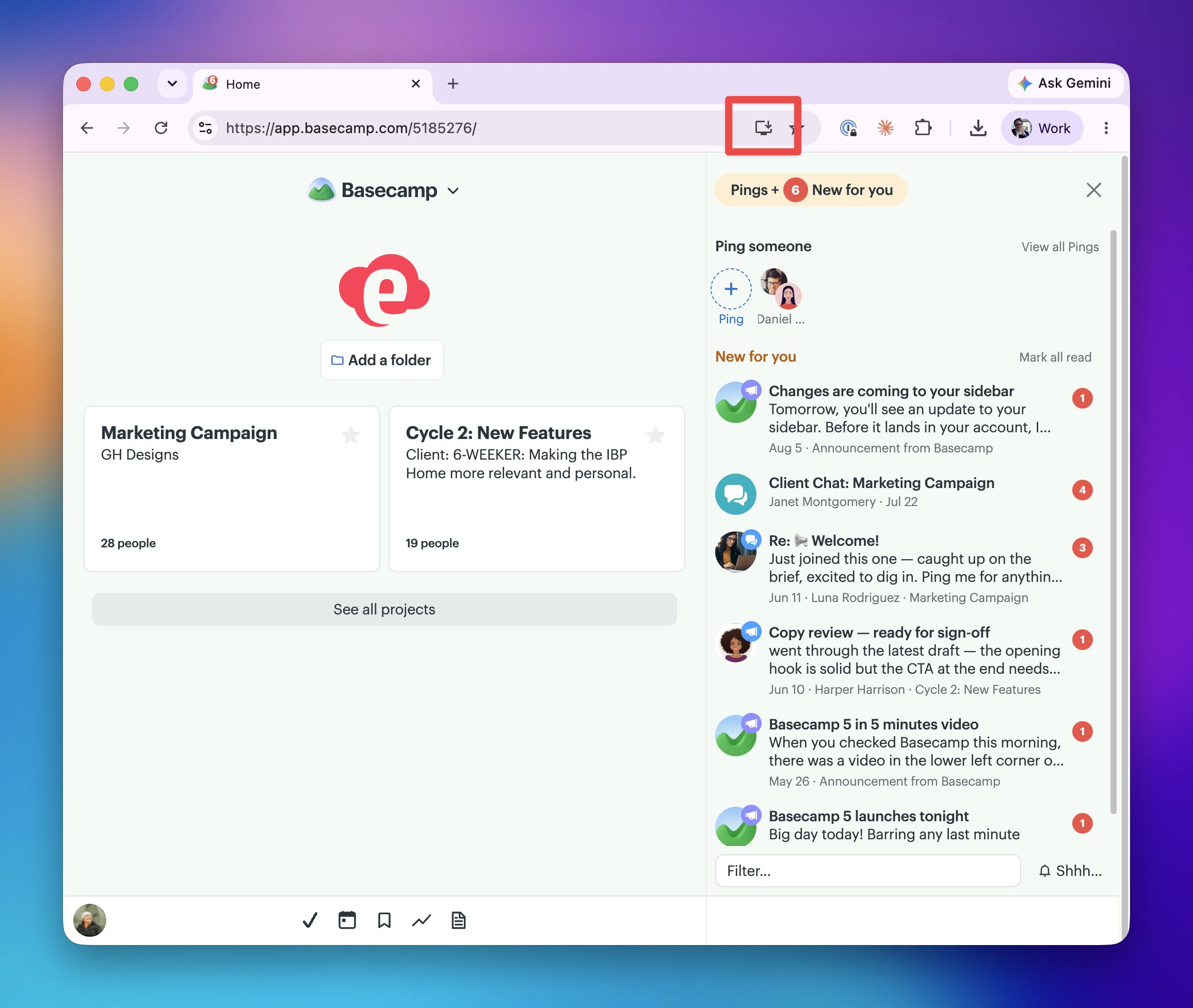Viewport: 1193px width, 1008px height.
Task: Click the blue plus Ping button
Action: pyautogui.click(x=731, y=289)
